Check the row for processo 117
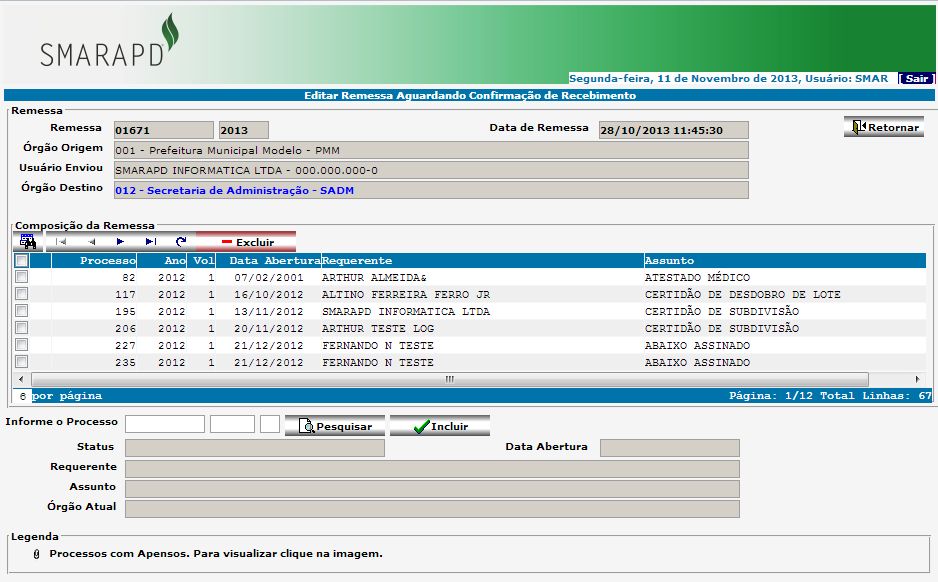Screen dimensions: 938x582 click(22, 294)
